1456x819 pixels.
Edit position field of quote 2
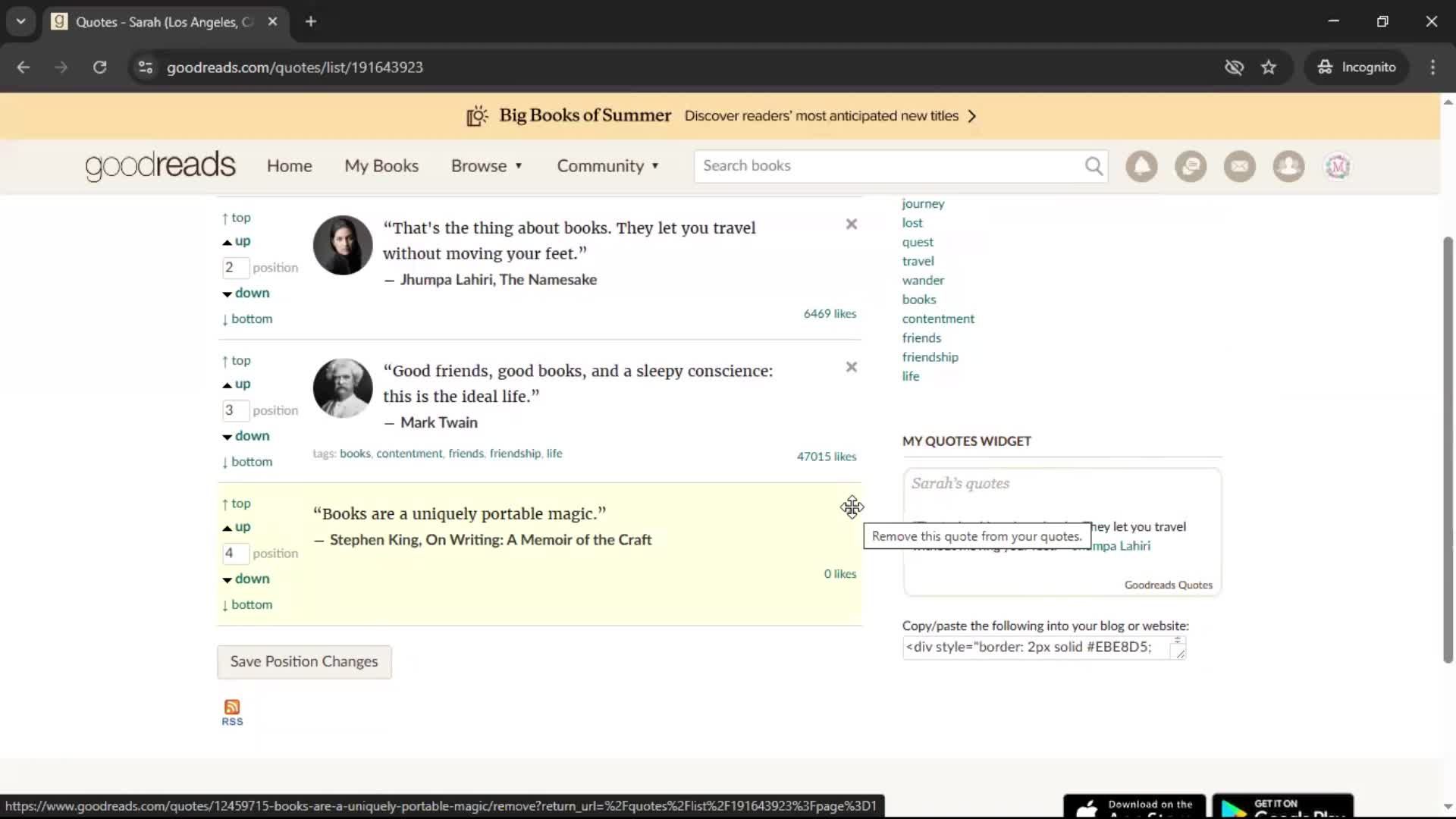[235, 267]
